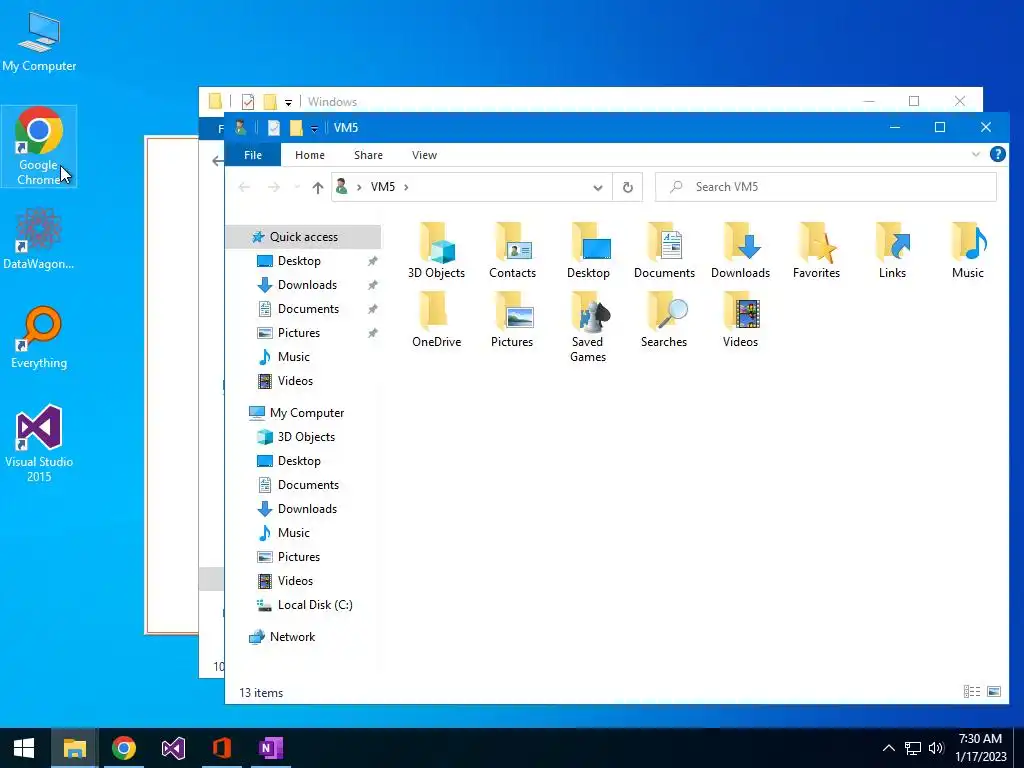
Task: Select Network in navigation pane
Action: tap(304, 637)
